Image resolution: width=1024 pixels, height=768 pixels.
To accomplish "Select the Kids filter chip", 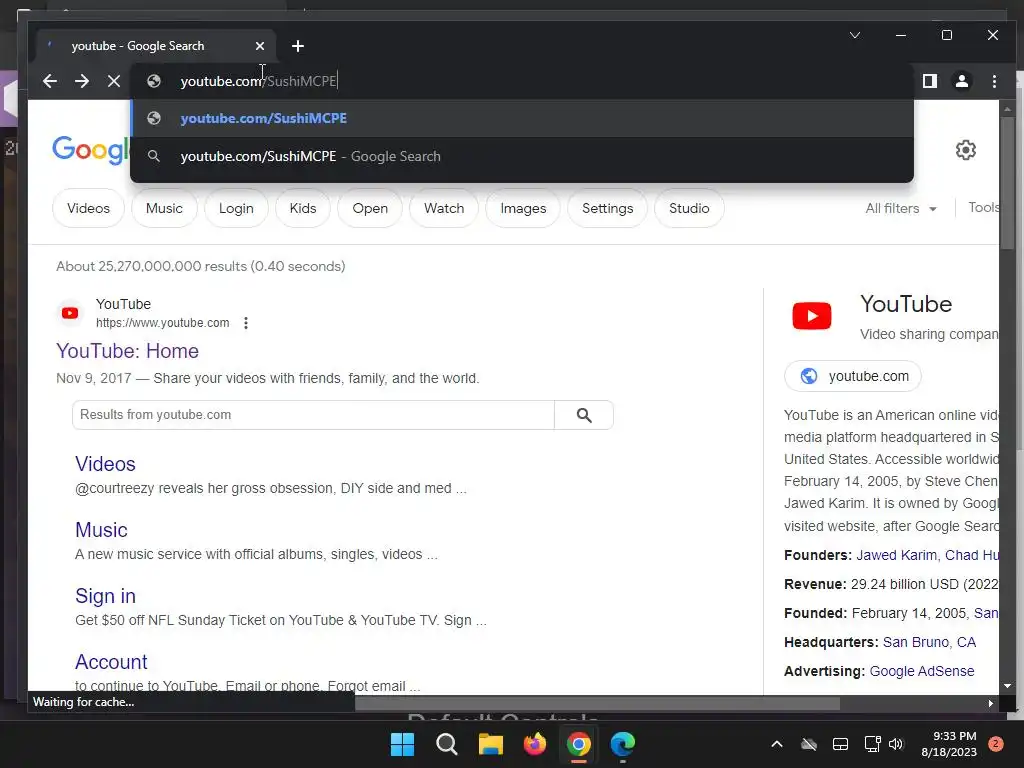I will pyautogui.click(x=302, y=208).
